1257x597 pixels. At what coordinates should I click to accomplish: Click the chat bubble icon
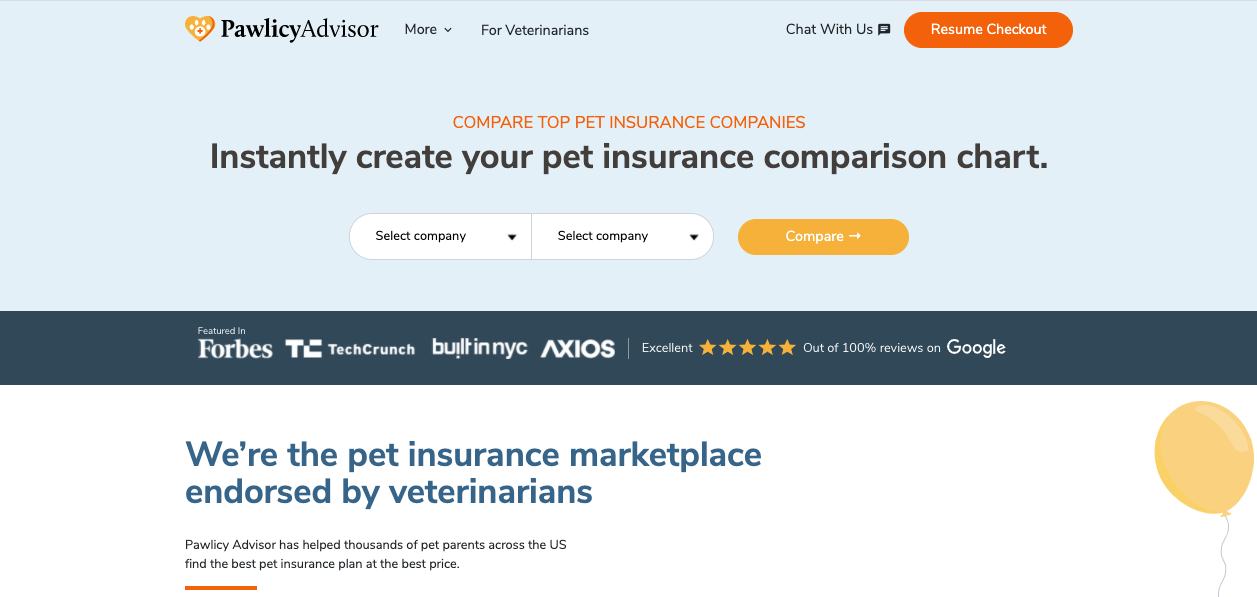point(884,30)
